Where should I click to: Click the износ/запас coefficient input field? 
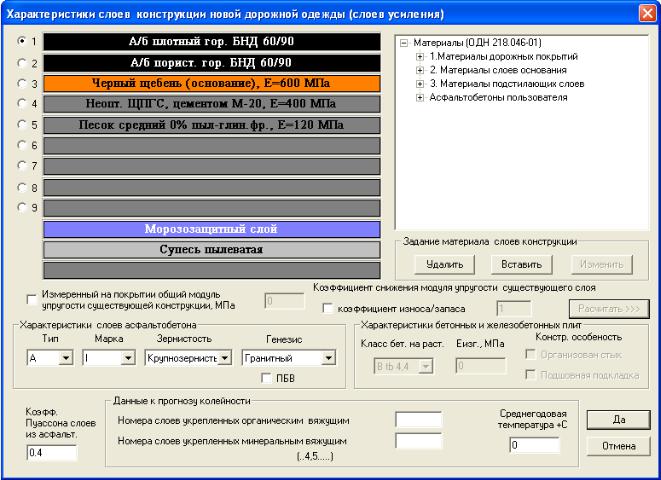click(513, 309)
